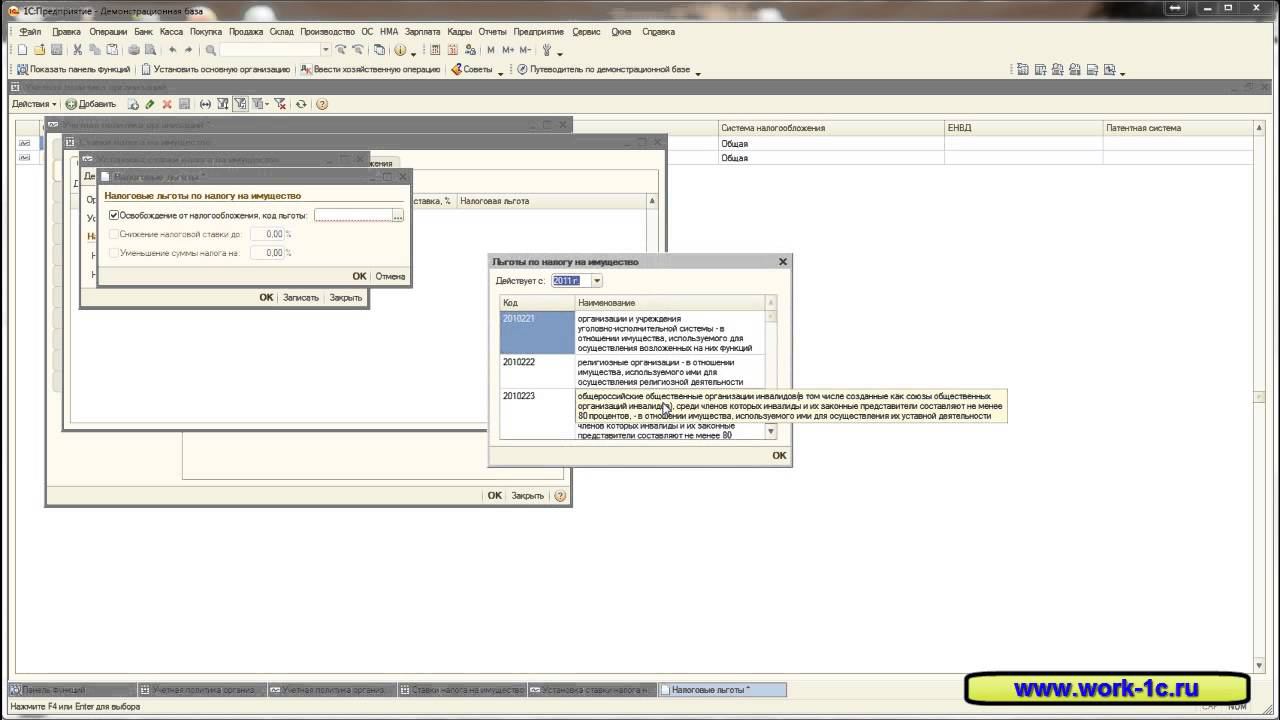This screenshot has width=1280, height=720.
Task: Click the date interval icon in list toolbar
Action: pos(205,104)
